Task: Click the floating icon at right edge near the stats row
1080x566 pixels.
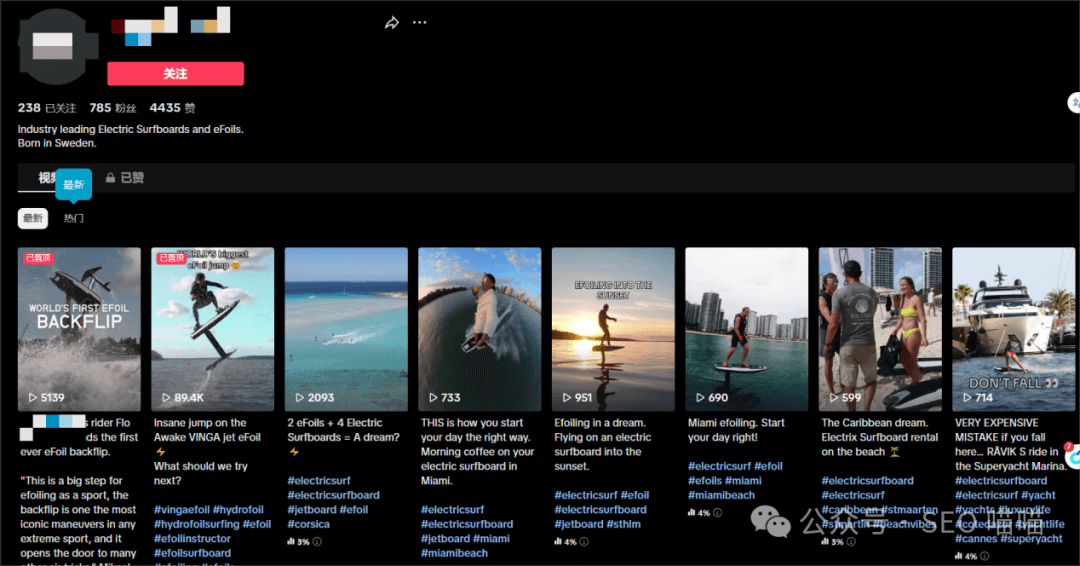Action: point(1074,102)
